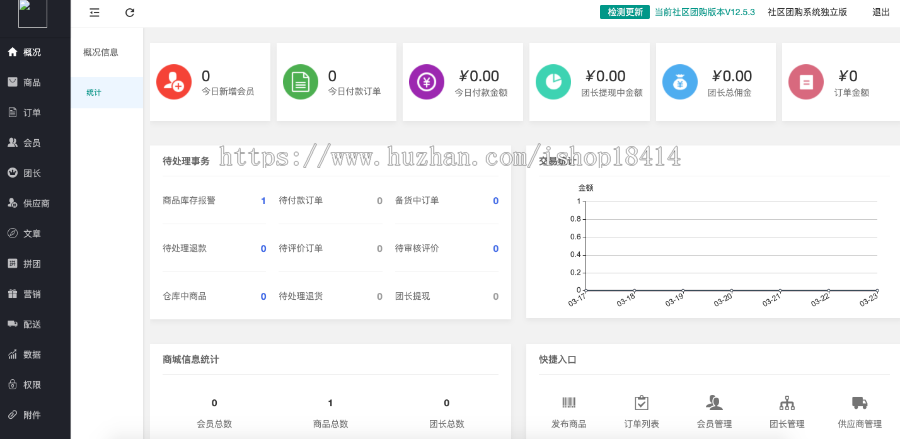Click the 快捷入口 panel heading

point(557,360)
